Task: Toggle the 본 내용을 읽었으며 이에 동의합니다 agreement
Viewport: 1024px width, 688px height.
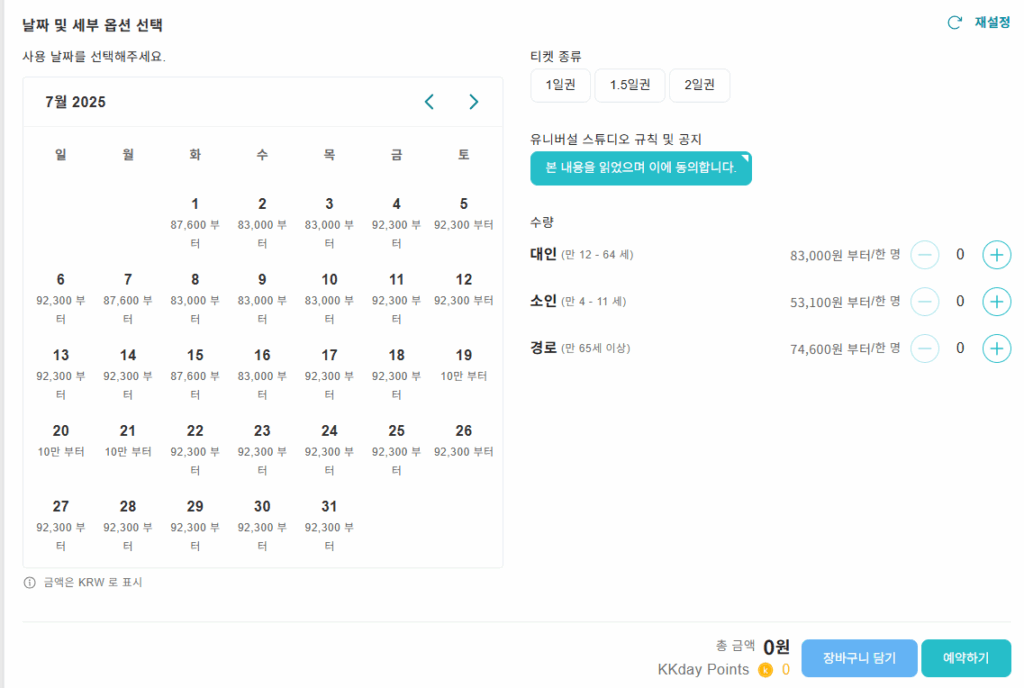Action: 641,168
